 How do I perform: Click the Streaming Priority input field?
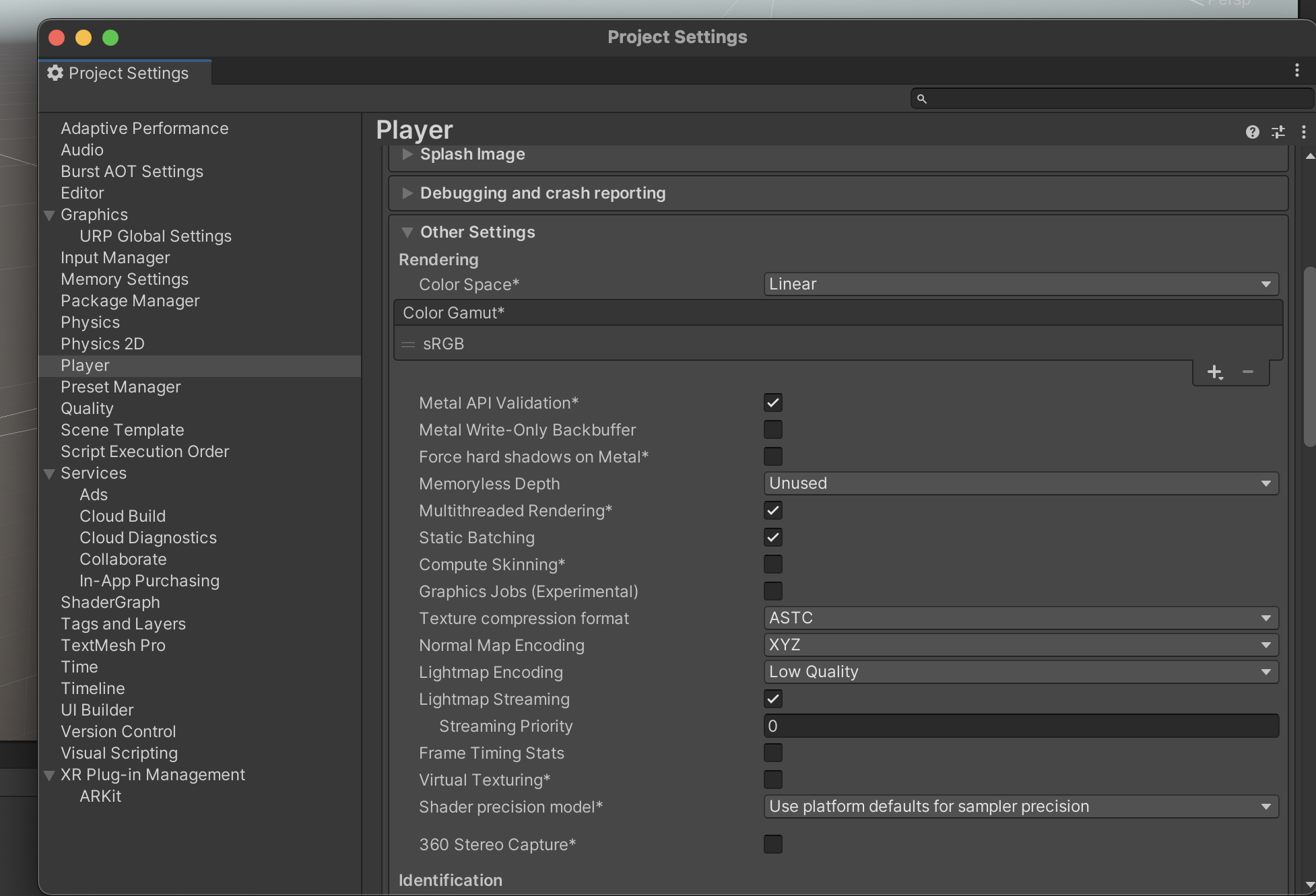1020,726
